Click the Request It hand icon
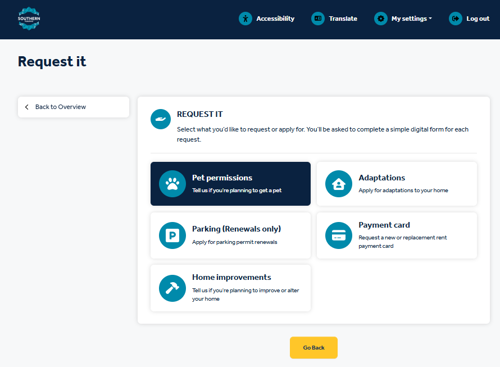Viewport: 500px width, 367px height. [x=160, y=119]
